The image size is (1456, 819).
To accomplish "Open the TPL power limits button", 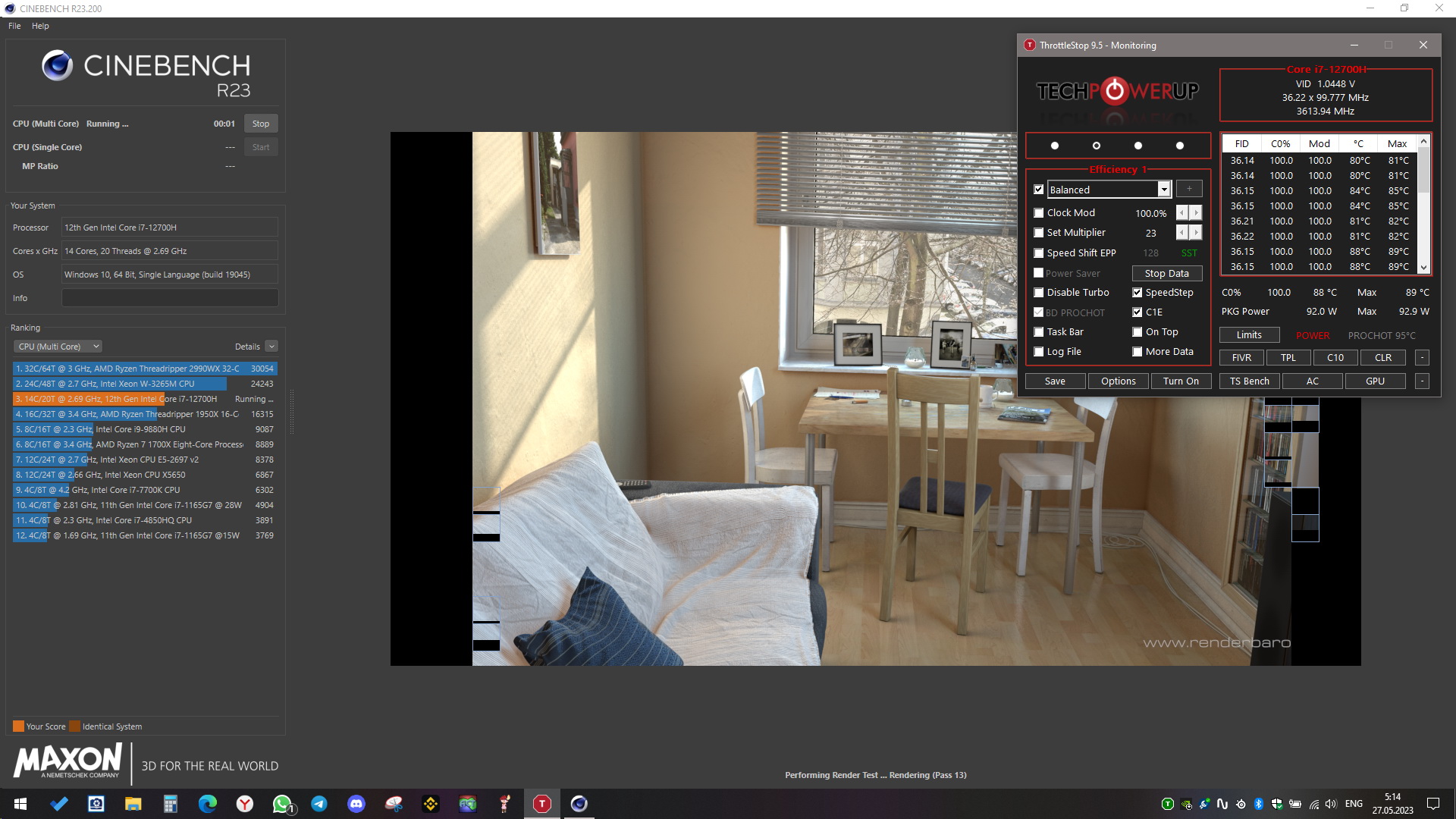I will tap(1288, 358).
